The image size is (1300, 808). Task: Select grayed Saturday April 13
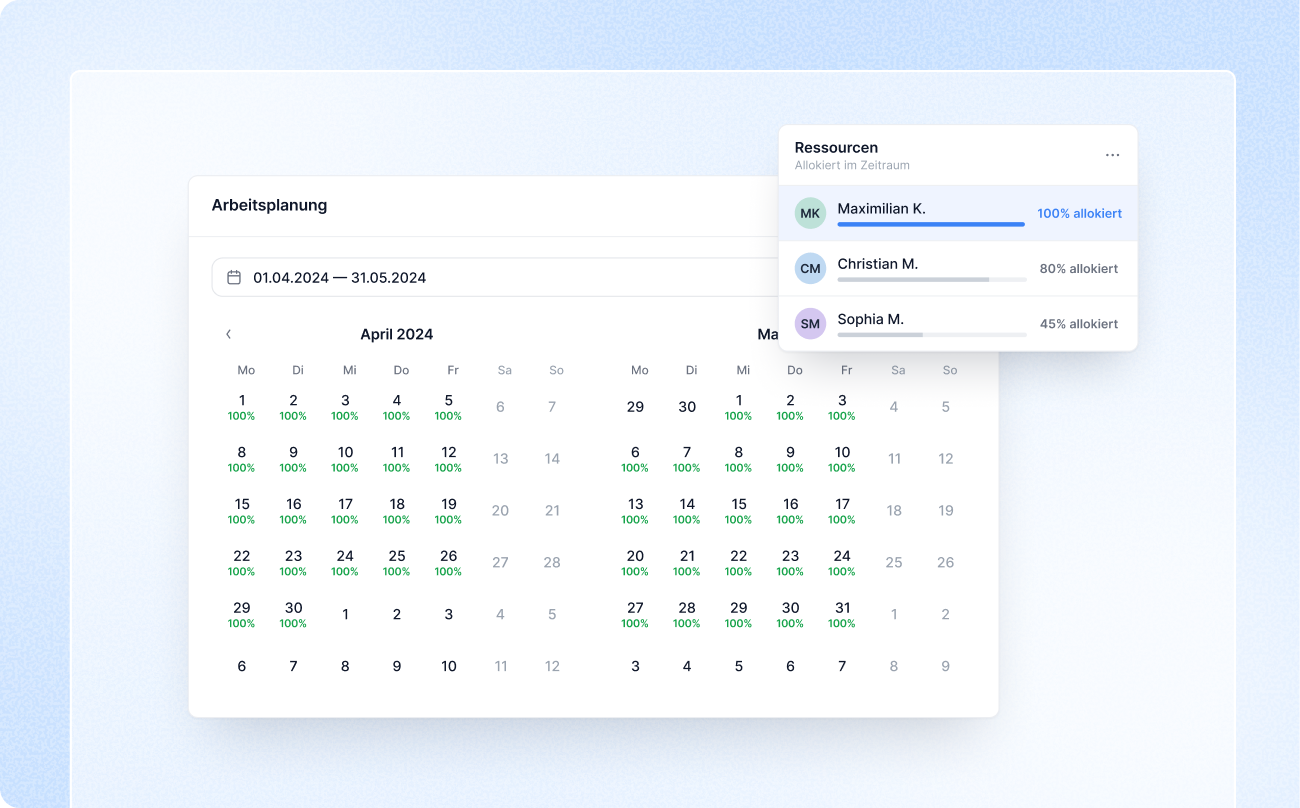pos(501,459)
